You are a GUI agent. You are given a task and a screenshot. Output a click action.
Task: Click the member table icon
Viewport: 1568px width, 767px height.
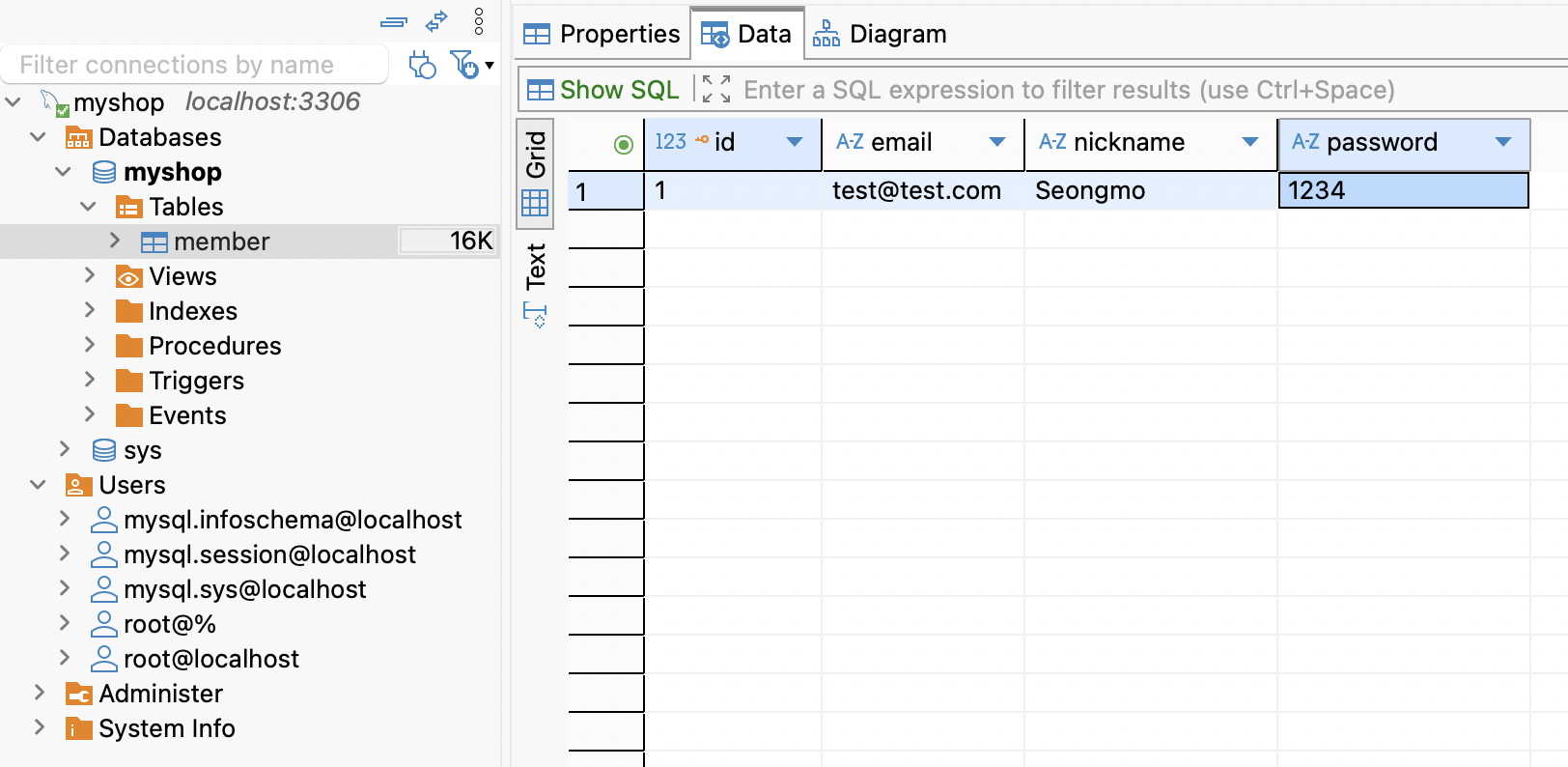tap(154, 242)
